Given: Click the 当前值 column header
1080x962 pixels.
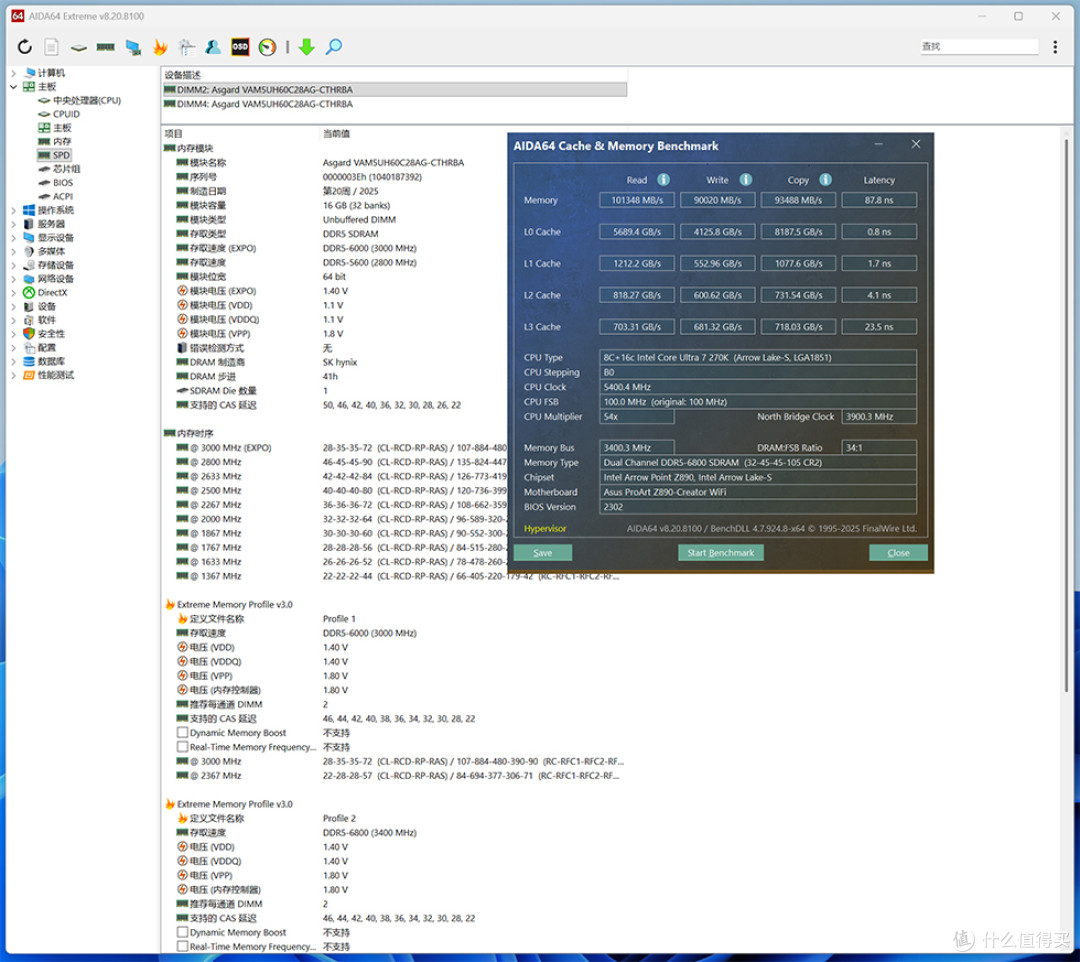Looking at the screenshot, I should tap(336, 134).
